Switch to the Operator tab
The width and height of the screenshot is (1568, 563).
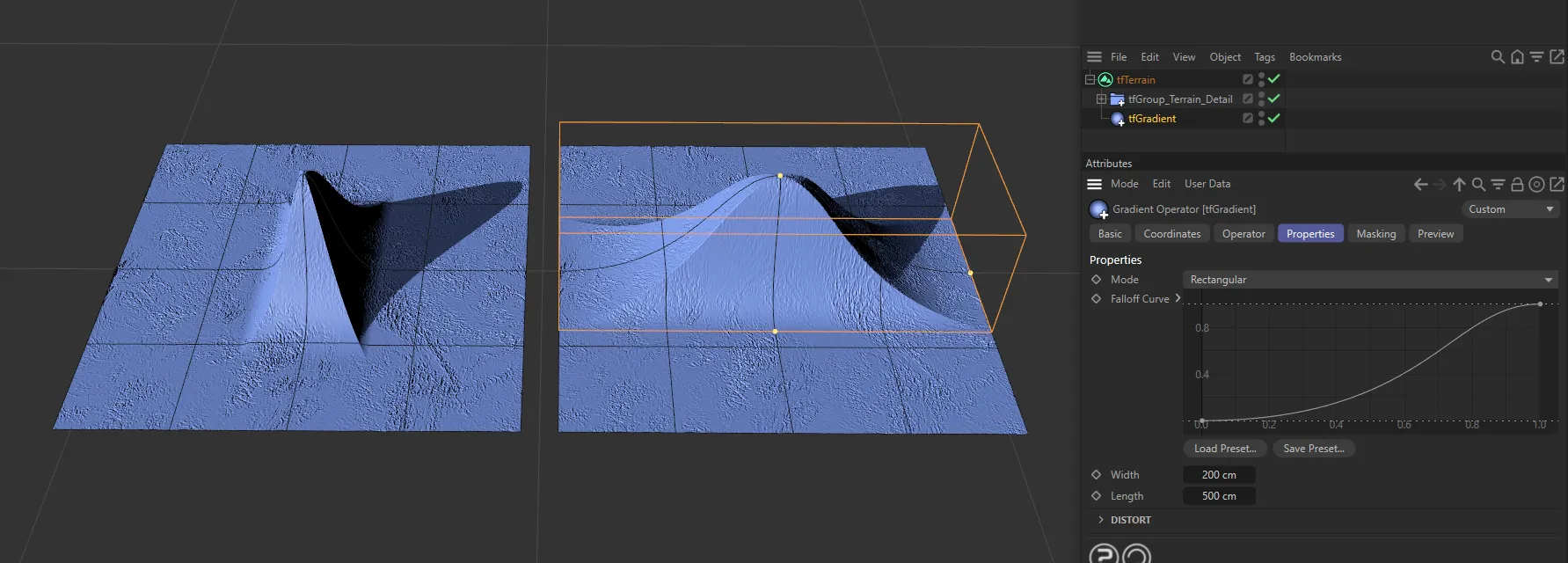pos(1243,234)
